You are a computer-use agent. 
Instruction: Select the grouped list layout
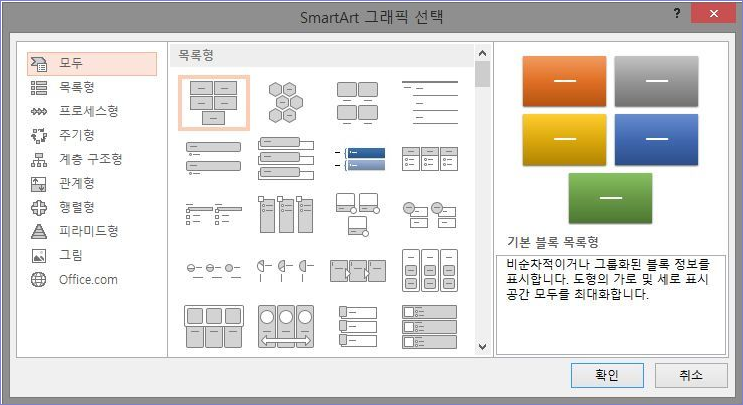214,326
